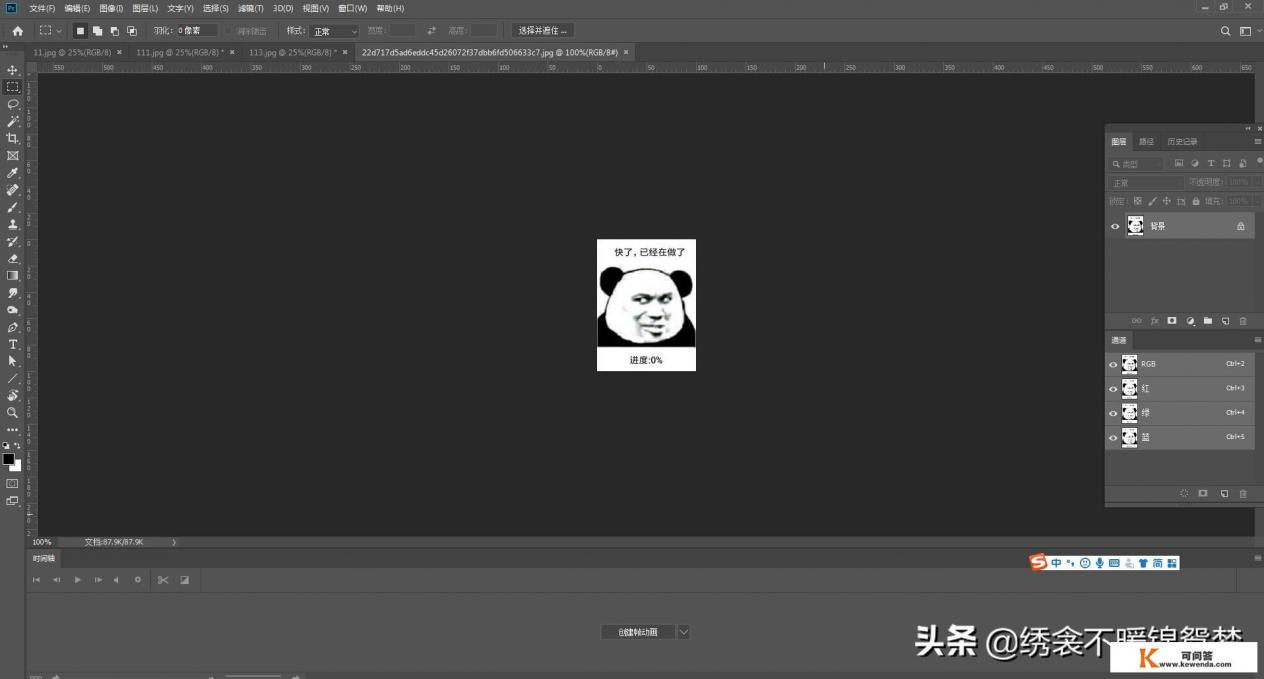
Task: Select the Lasso tool
Action: click(12, 104)
